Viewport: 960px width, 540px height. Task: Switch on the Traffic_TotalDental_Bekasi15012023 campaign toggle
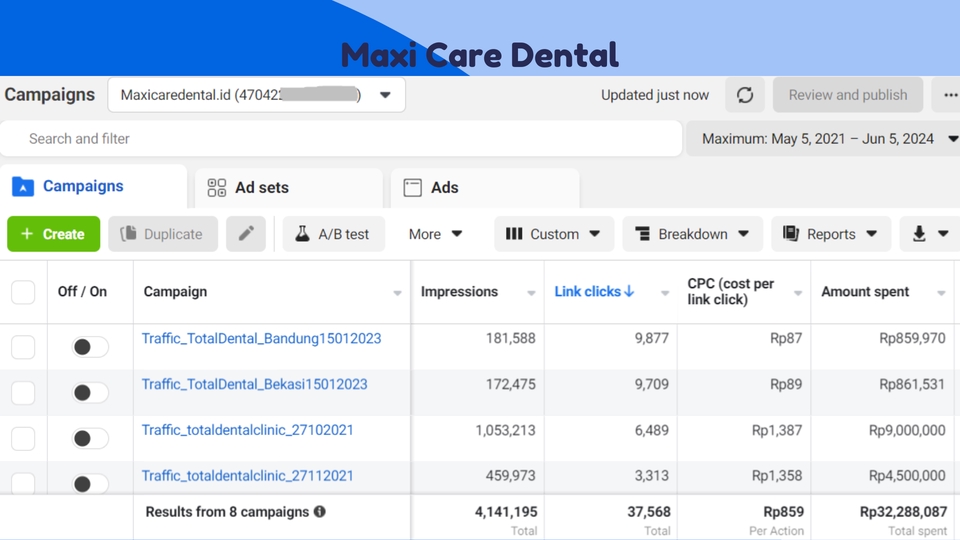[x=90, y=392]
